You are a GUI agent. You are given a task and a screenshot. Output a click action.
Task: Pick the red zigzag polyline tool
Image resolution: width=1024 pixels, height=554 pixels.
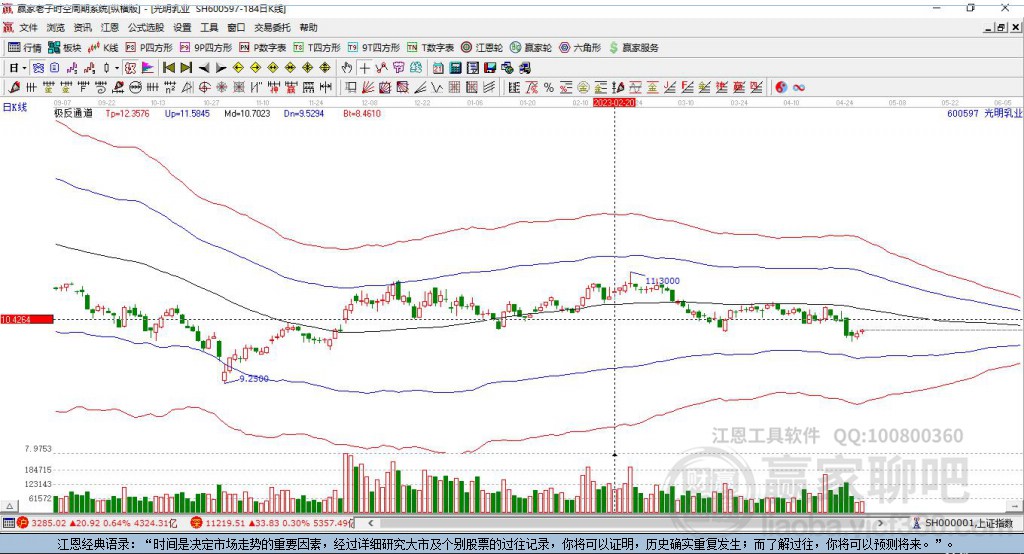[381, 68]
